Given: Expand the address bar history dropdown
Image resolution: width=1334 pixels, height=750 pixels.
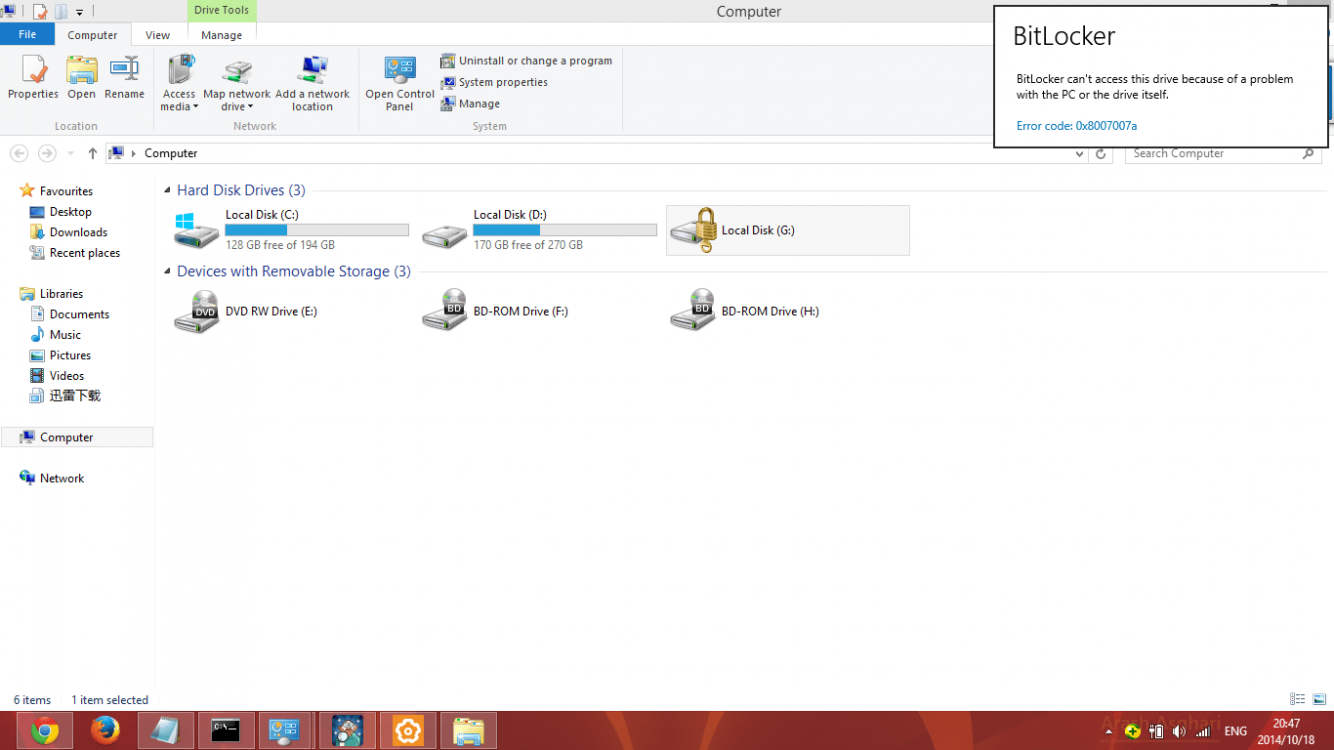Looking at the screenshot, I should [1079, 153].
